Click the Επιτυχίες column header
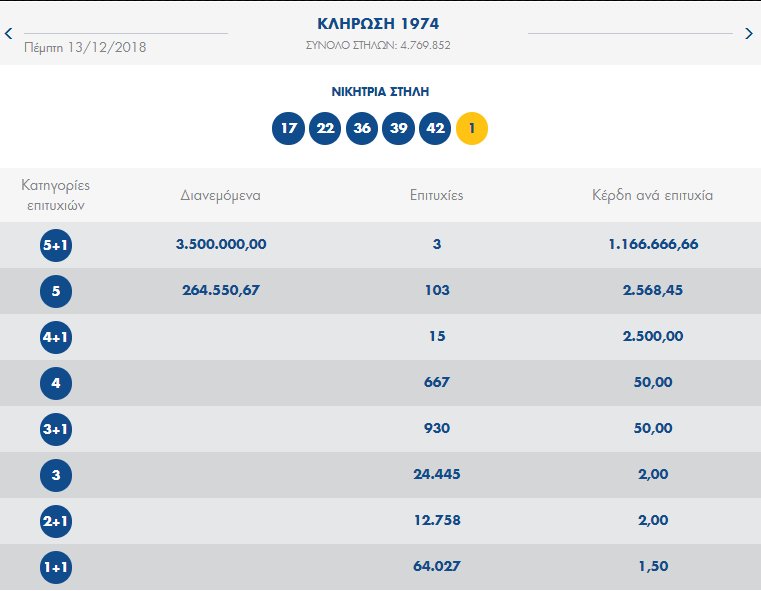The image size is (761, 591). click(436, 195)
